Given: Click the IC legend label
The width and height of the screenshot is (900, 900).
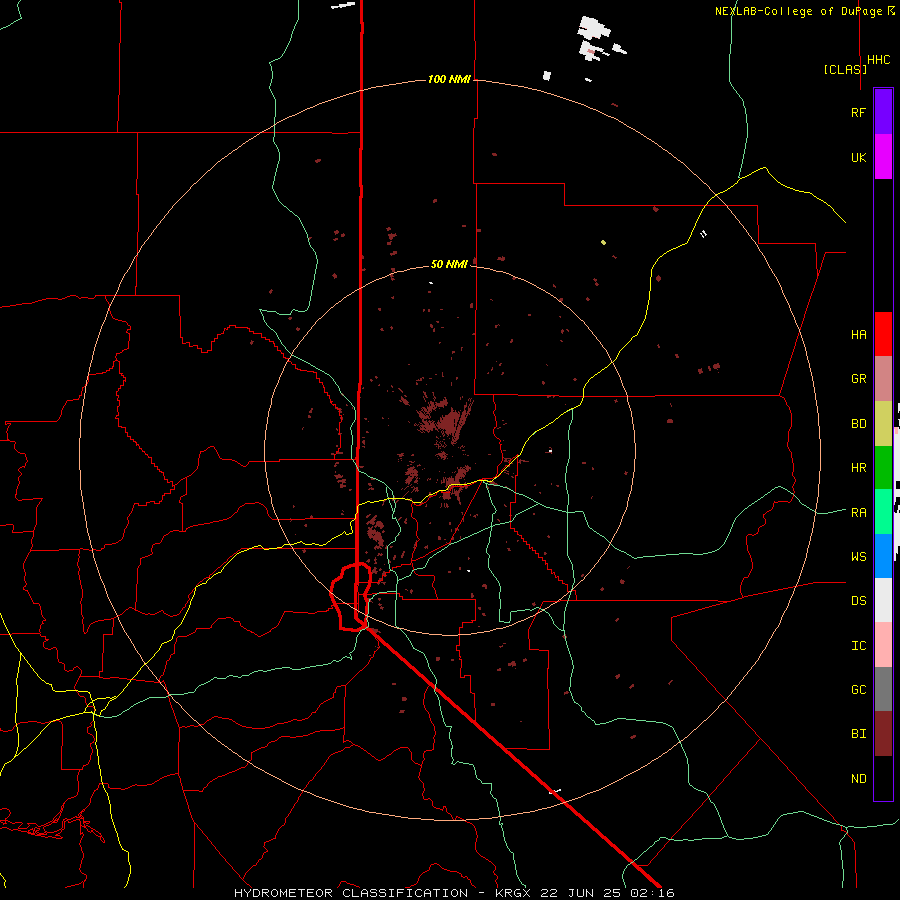Looking at the screenshot, I should [x=859, y=646].
